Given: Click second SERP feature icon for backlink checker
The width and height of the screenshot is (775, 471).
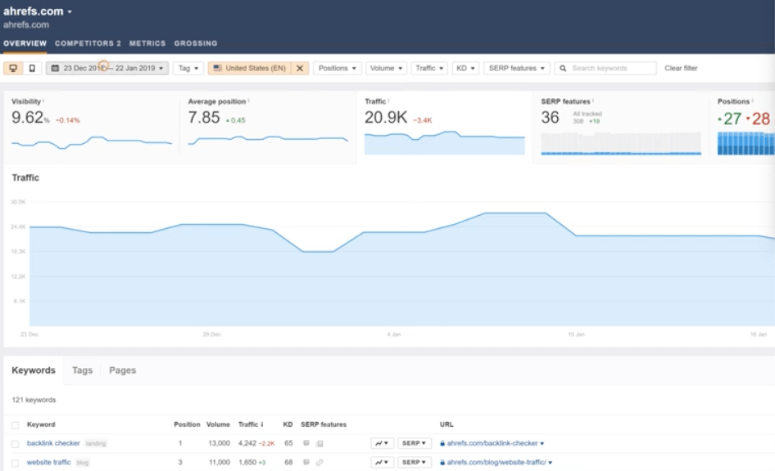Looking at the screenshot, I should coord(320,443).
